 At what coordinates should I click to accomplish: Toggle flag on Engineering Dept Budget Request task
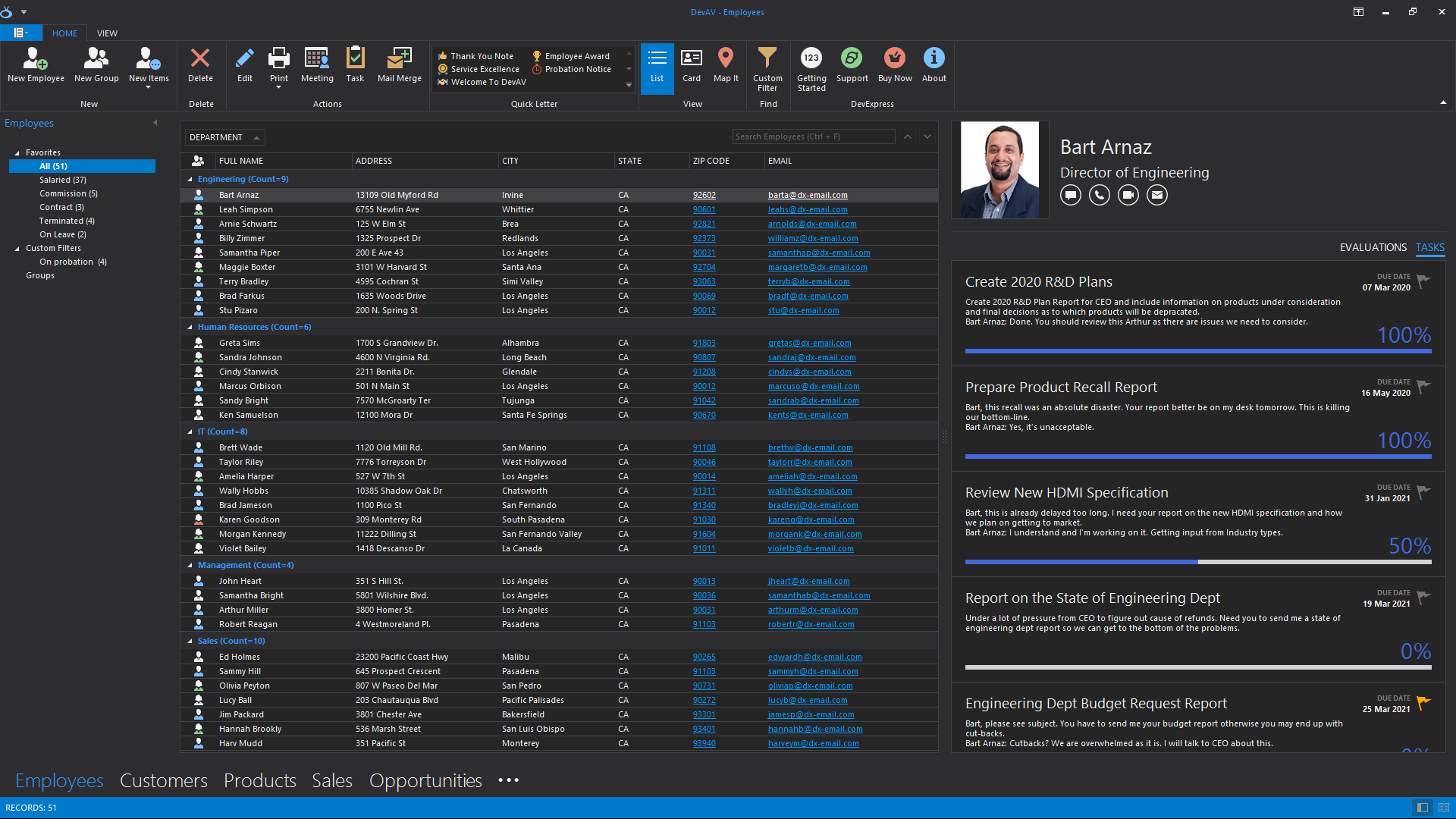coord(1423,703)
